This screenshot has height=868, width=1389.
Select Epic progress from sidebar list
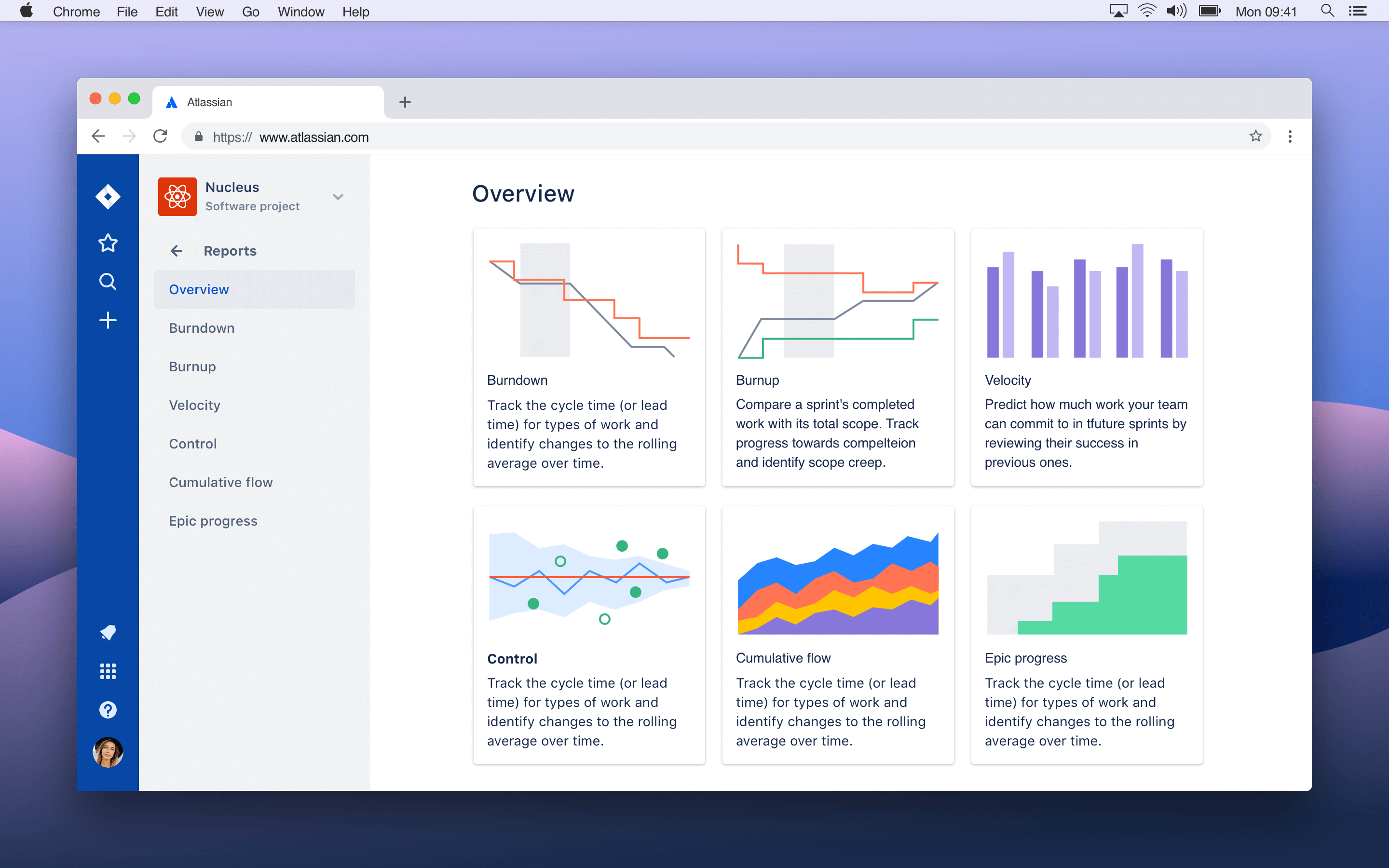[213, 521]
